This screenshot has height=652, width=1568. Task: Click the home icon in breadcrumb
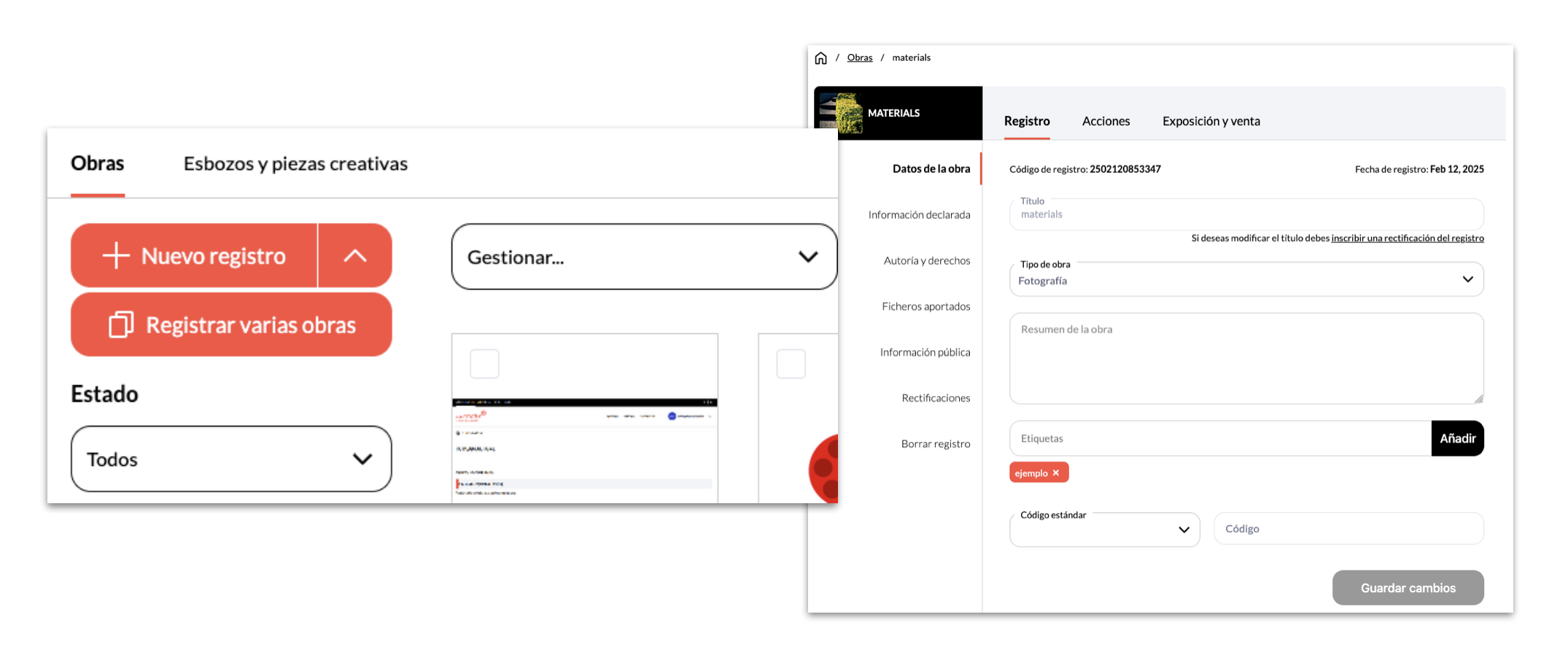pyautogui.click(x=820, y=58)
